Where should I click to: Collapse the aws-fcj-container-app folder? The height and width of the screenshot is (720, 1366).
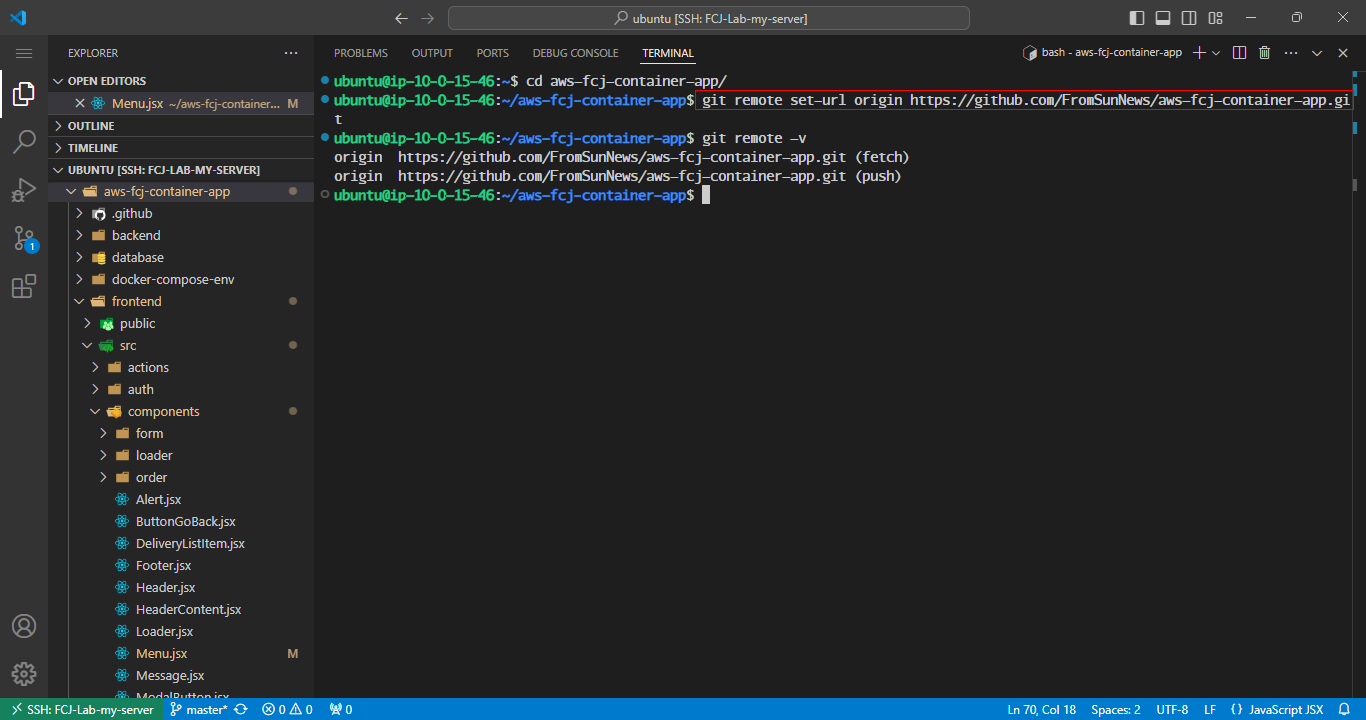point(181,192)
